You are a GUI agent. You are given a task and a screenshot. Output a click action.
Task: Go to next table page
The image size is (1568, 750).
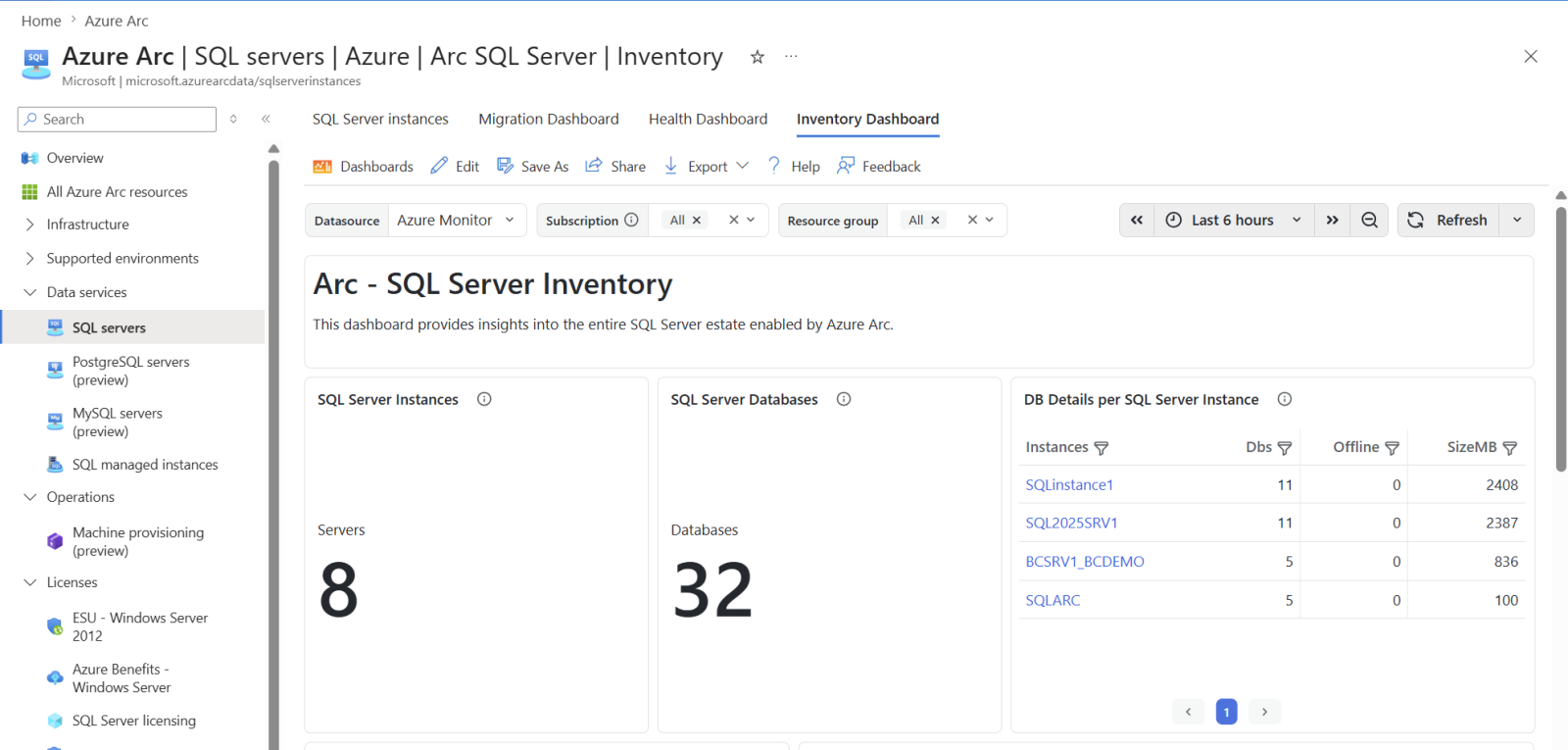(1264, 712)
